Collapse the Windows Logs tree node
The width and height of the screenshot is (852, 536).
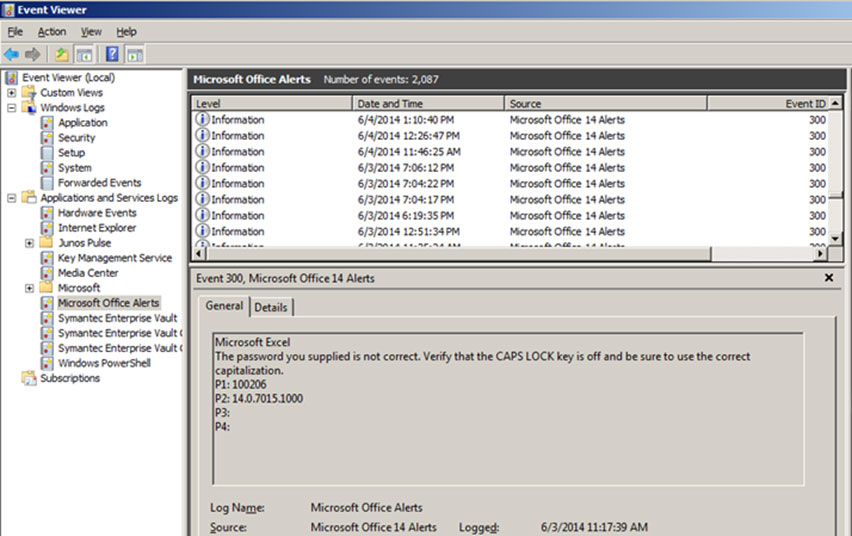coord(11,108)
